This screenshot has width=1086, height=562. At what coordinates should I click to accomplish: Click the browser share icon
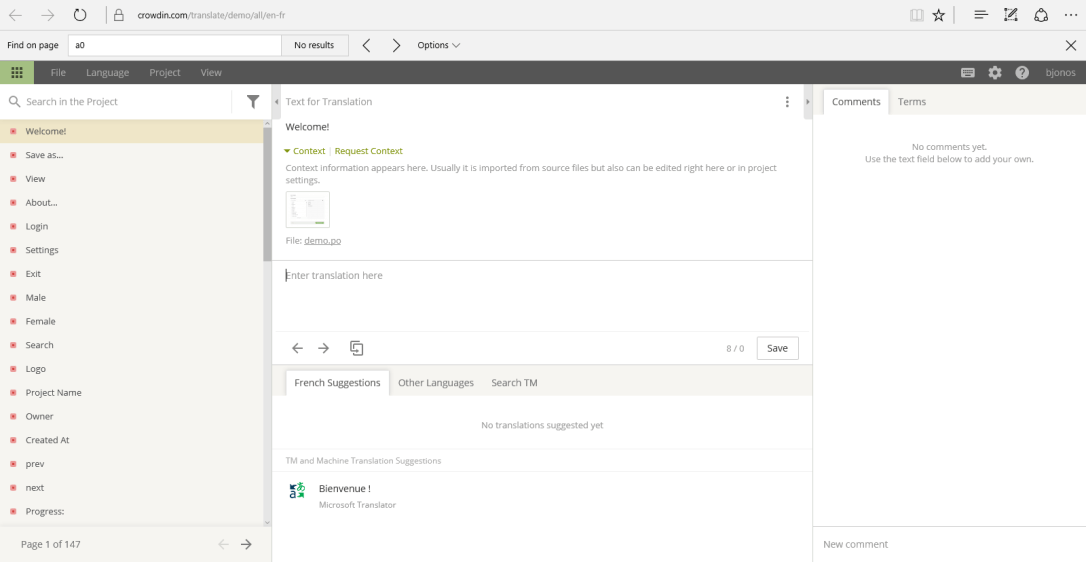(x=1041, y=15)
